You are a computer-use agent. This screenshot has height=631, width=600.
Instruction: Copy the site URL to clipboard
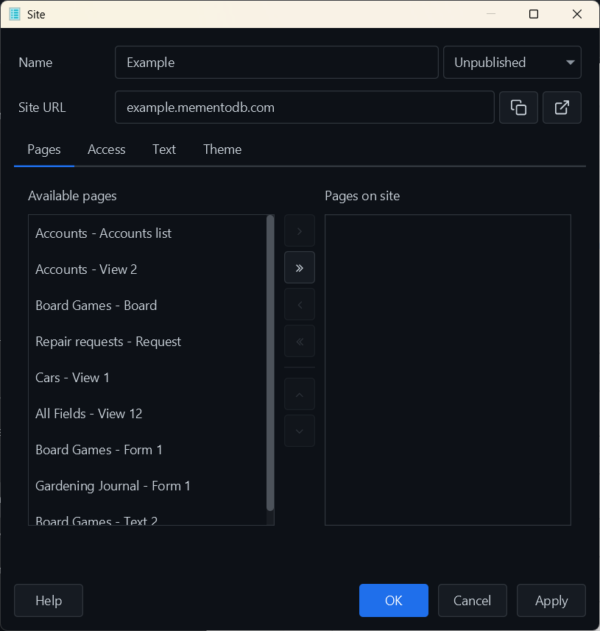(x=518, y=108)
